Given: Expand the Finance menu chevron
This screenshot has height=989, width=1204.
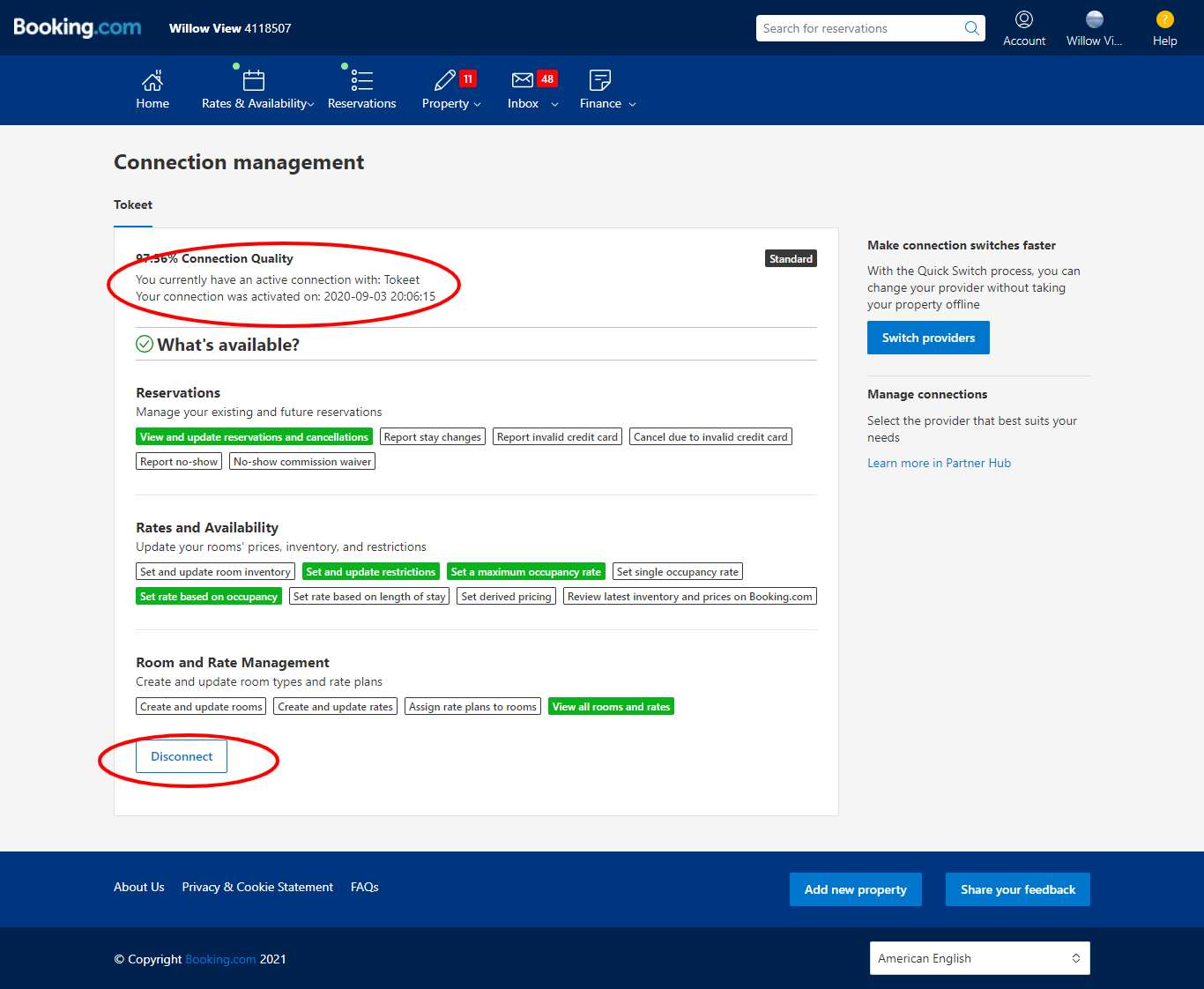Looking at the screenshot, I should pyautogui.click(x=632, y=104).
